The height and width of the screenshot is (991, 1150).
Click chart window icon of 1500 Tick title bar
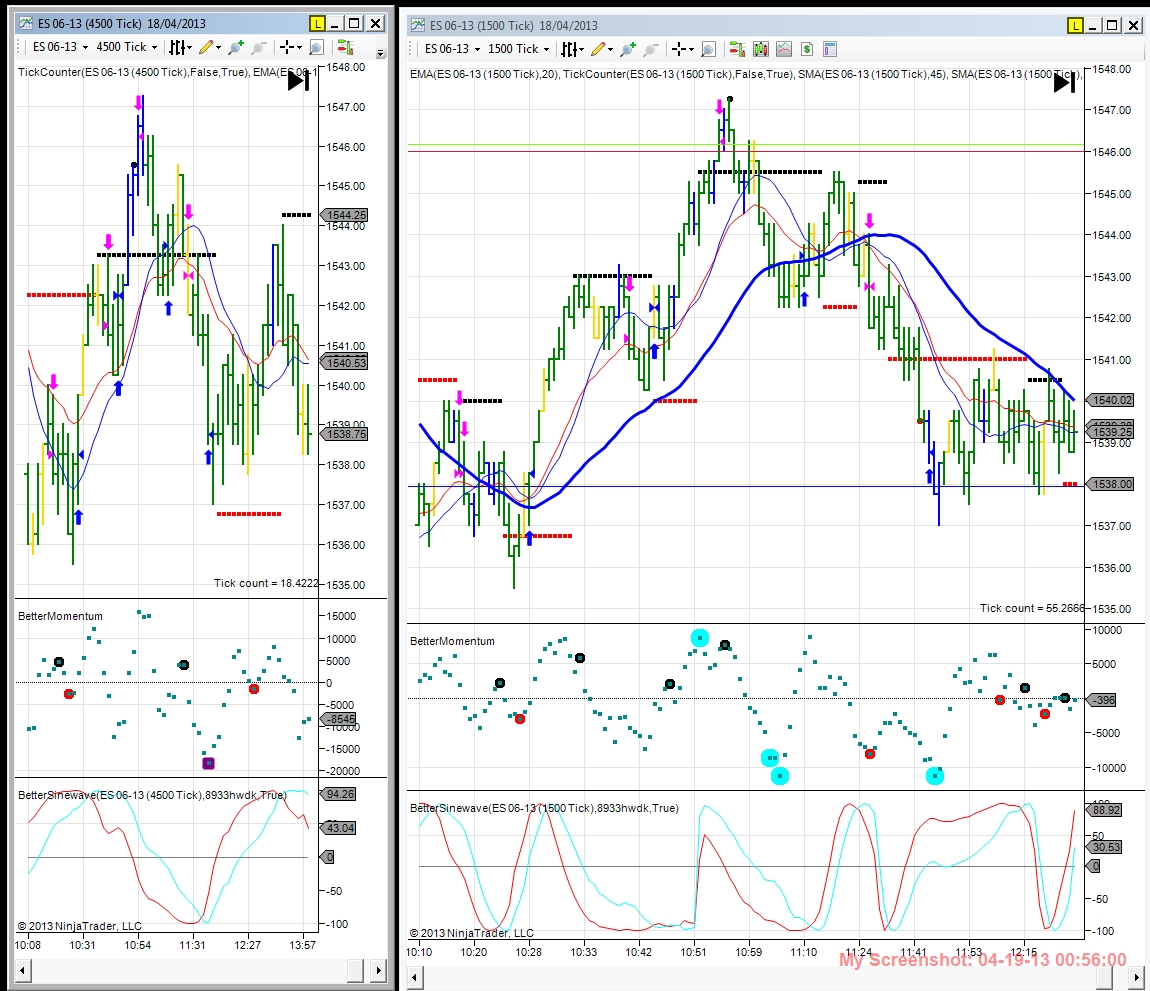(418, 26)
